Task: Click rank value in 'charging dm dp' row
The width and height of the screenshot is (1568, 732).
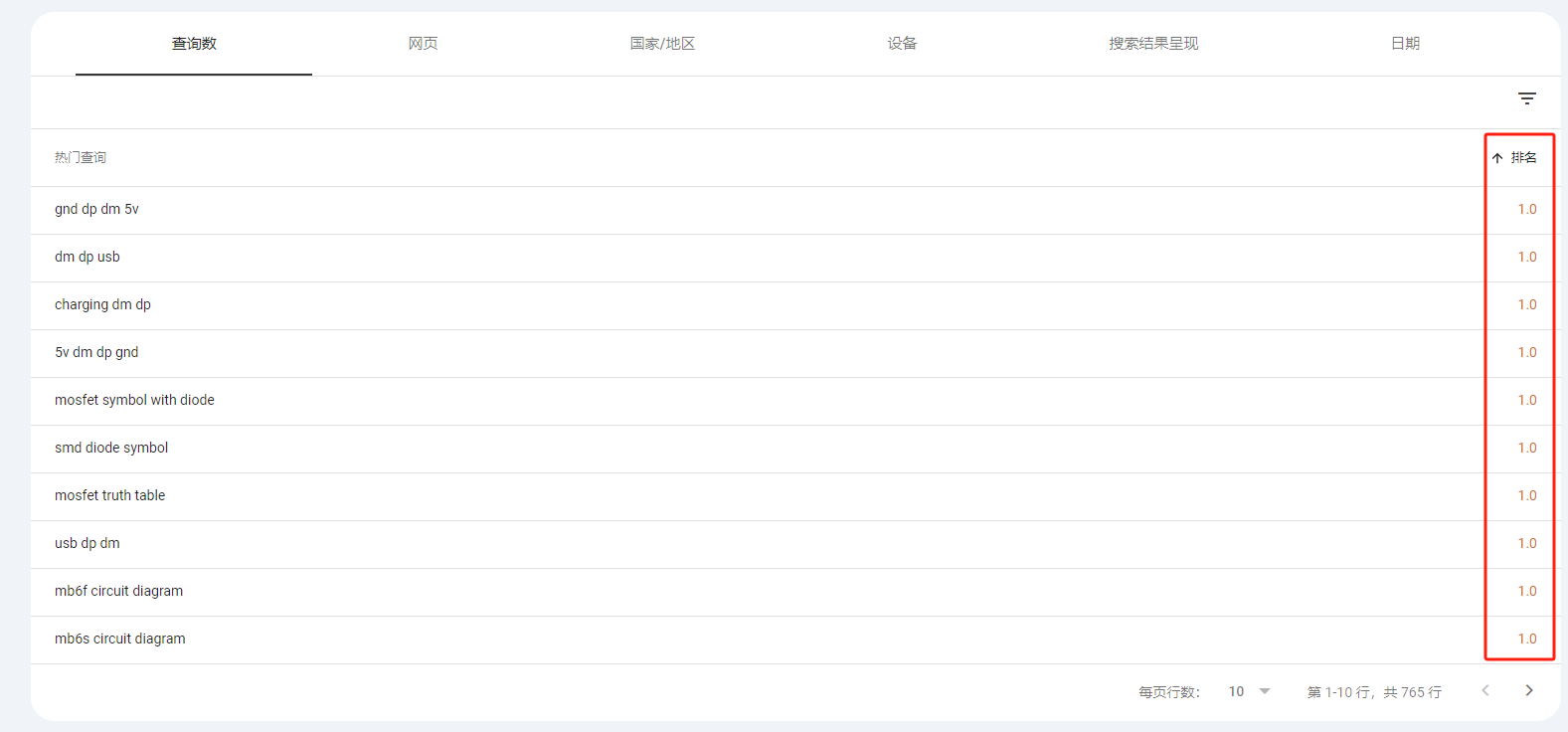Action: (1527, 304)
